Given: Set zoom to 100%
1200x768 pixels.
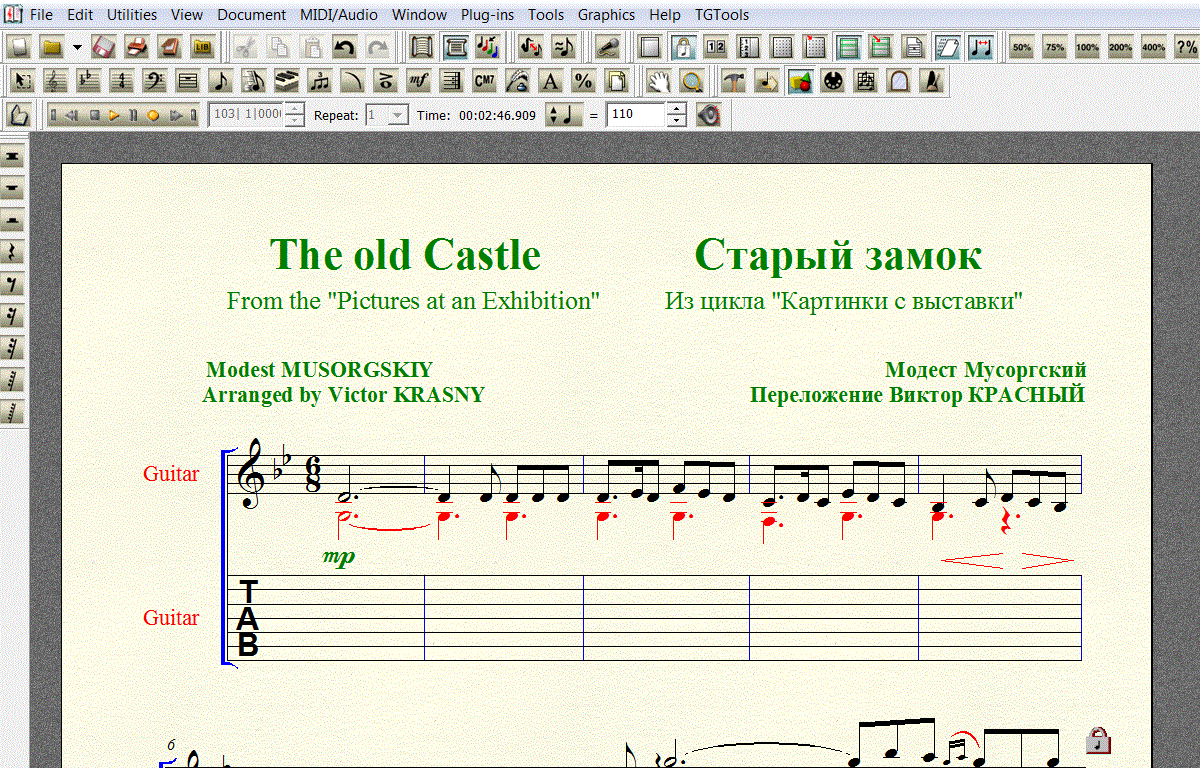Looking at the screenshot, I should (x=1088, y=47).
